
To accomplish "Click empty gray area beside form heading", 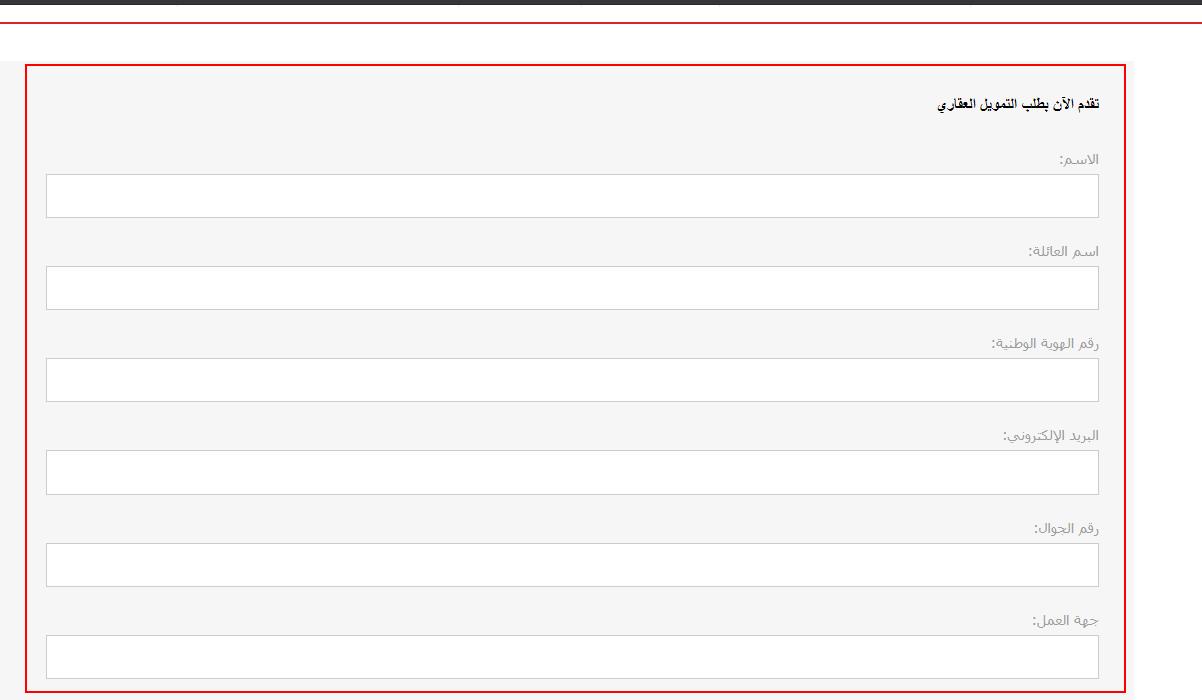I will click(480, 104).
